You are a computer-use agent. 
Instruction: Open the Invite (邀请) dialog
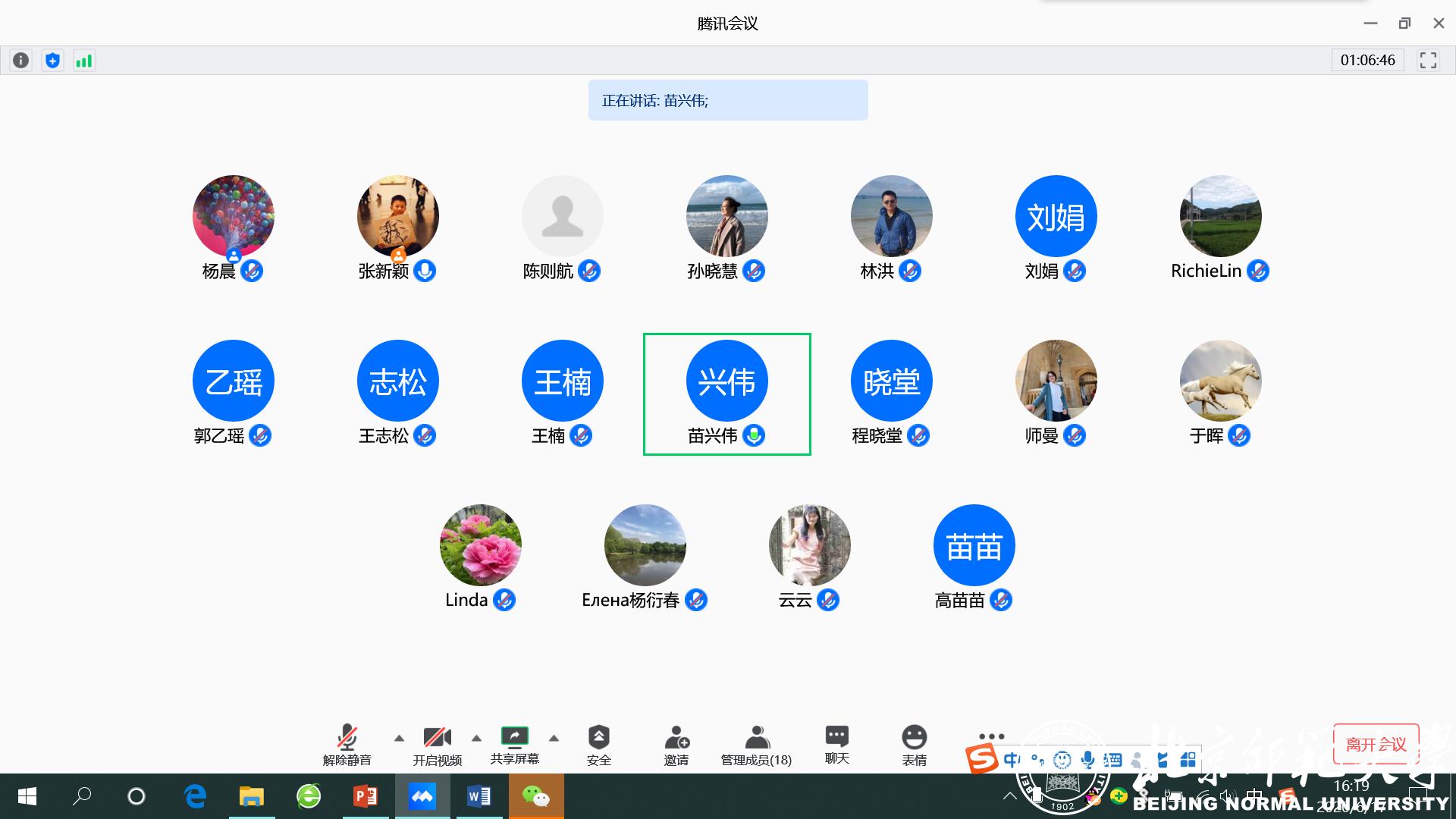tap(676, 745)
